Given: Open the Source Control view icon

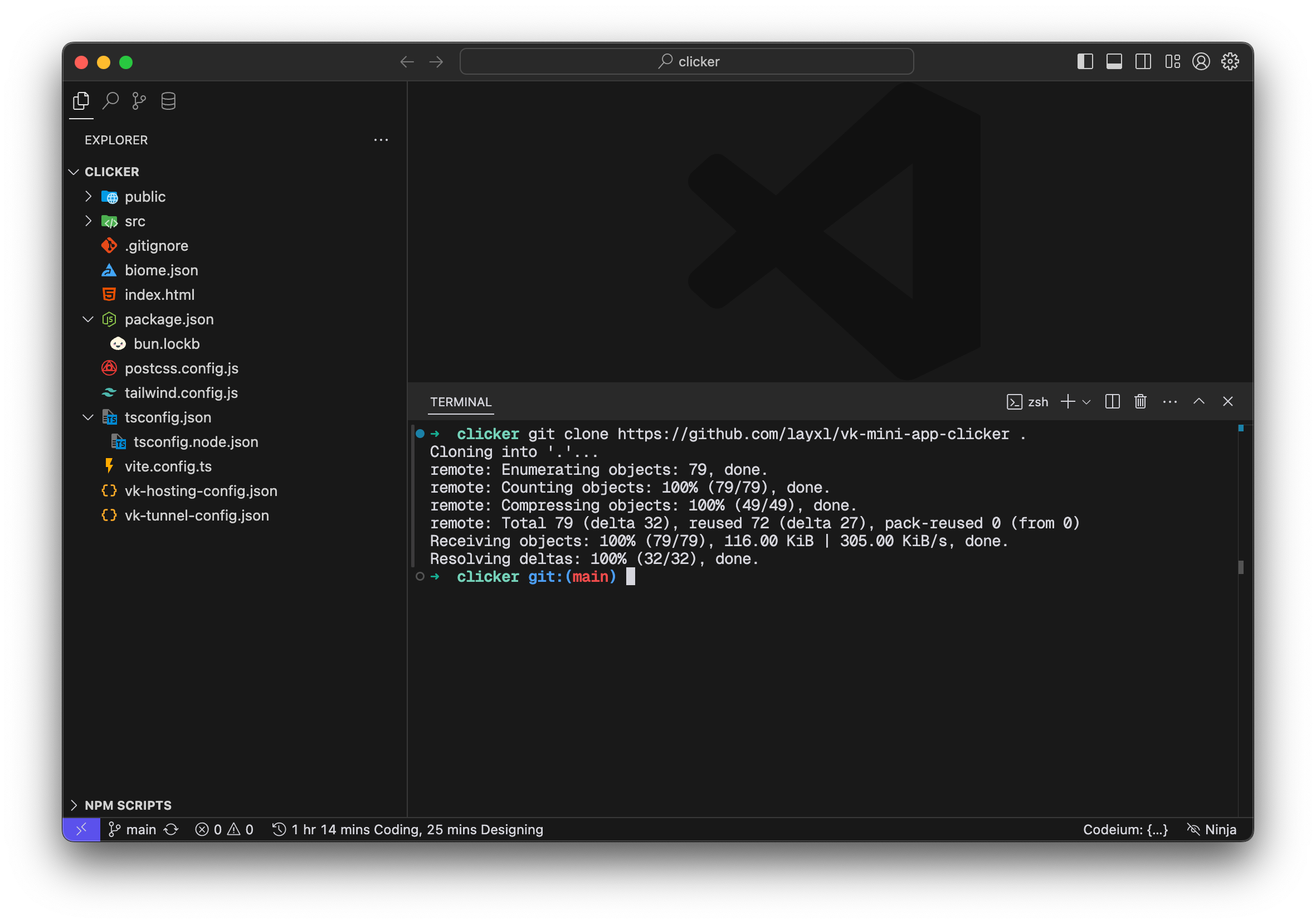Looking at the screenshot, I should click(139, 101).
